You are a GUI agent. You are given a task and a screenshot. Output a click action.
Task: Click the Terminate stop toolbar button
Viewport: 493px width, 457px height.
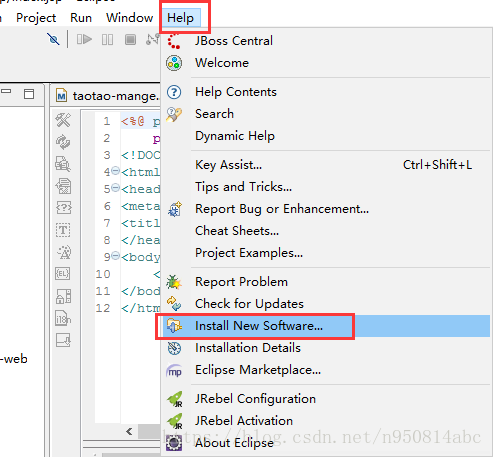point(130,40)
